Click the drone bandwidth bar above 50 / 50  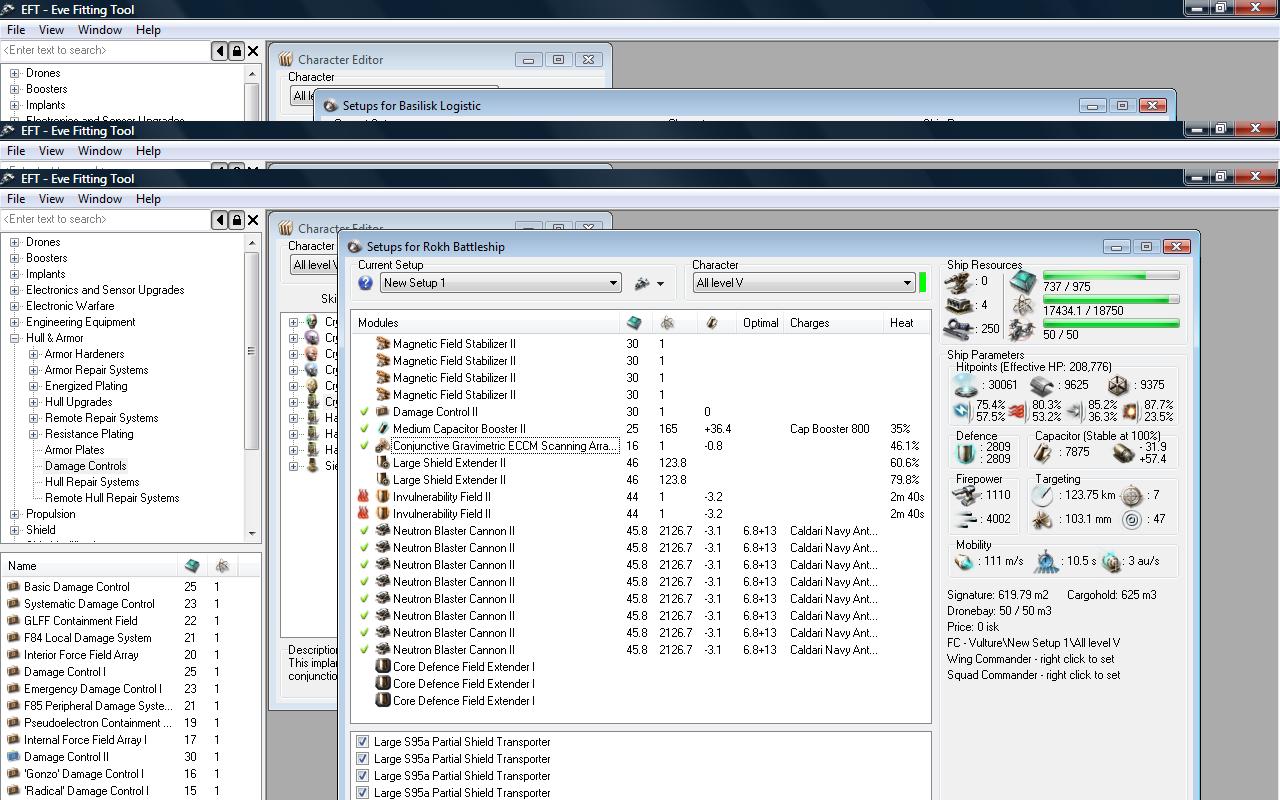pyautogui.click(x=1111, y=323)
